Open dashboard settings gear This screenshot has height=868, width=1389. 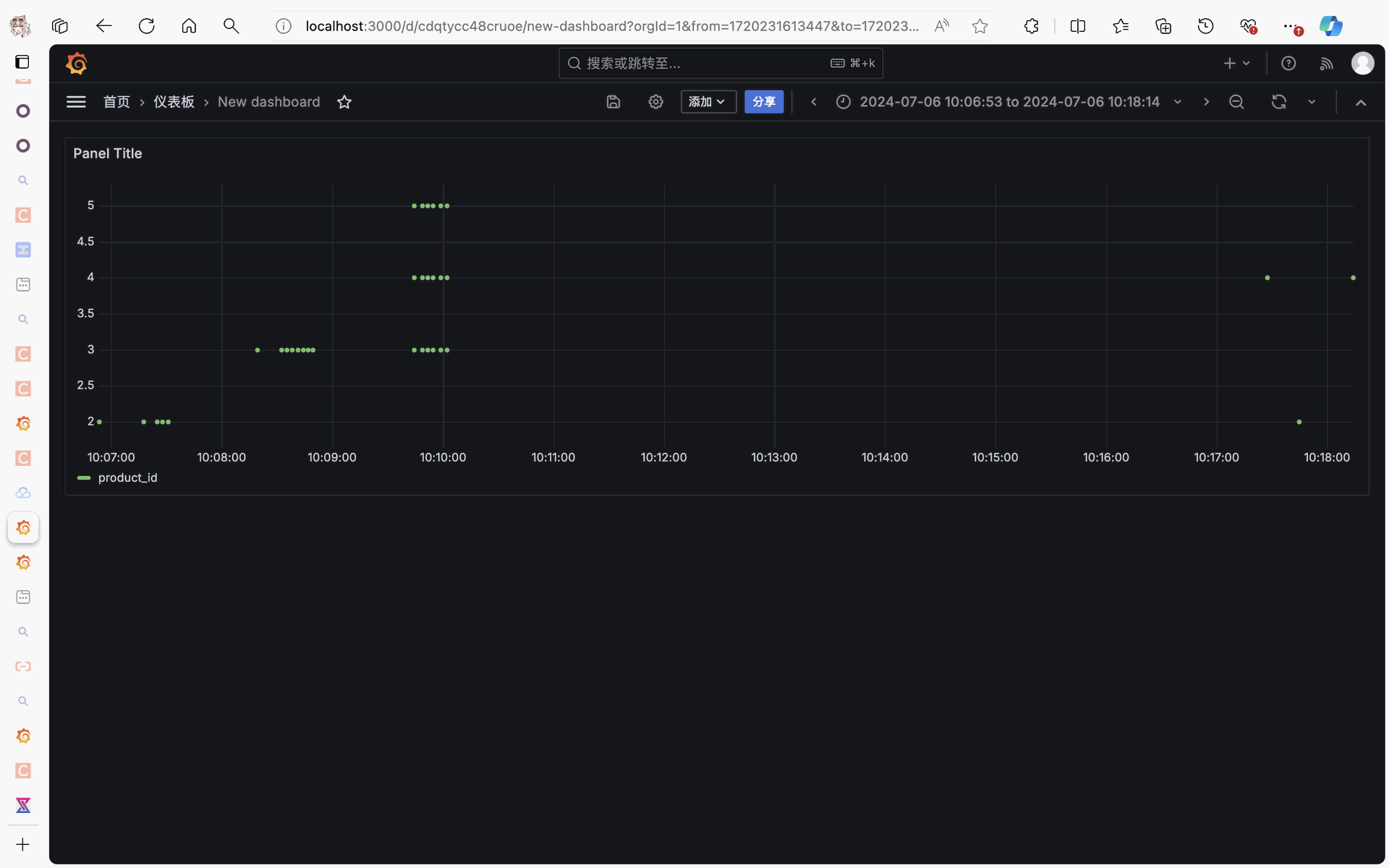pyautogui.click(x=655, y=102)
